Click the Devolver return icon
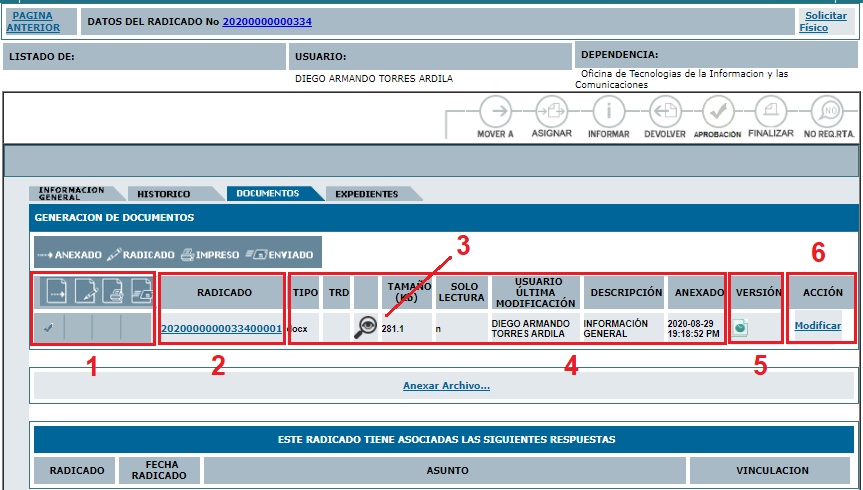863x490 pixels. pos(664,111)
